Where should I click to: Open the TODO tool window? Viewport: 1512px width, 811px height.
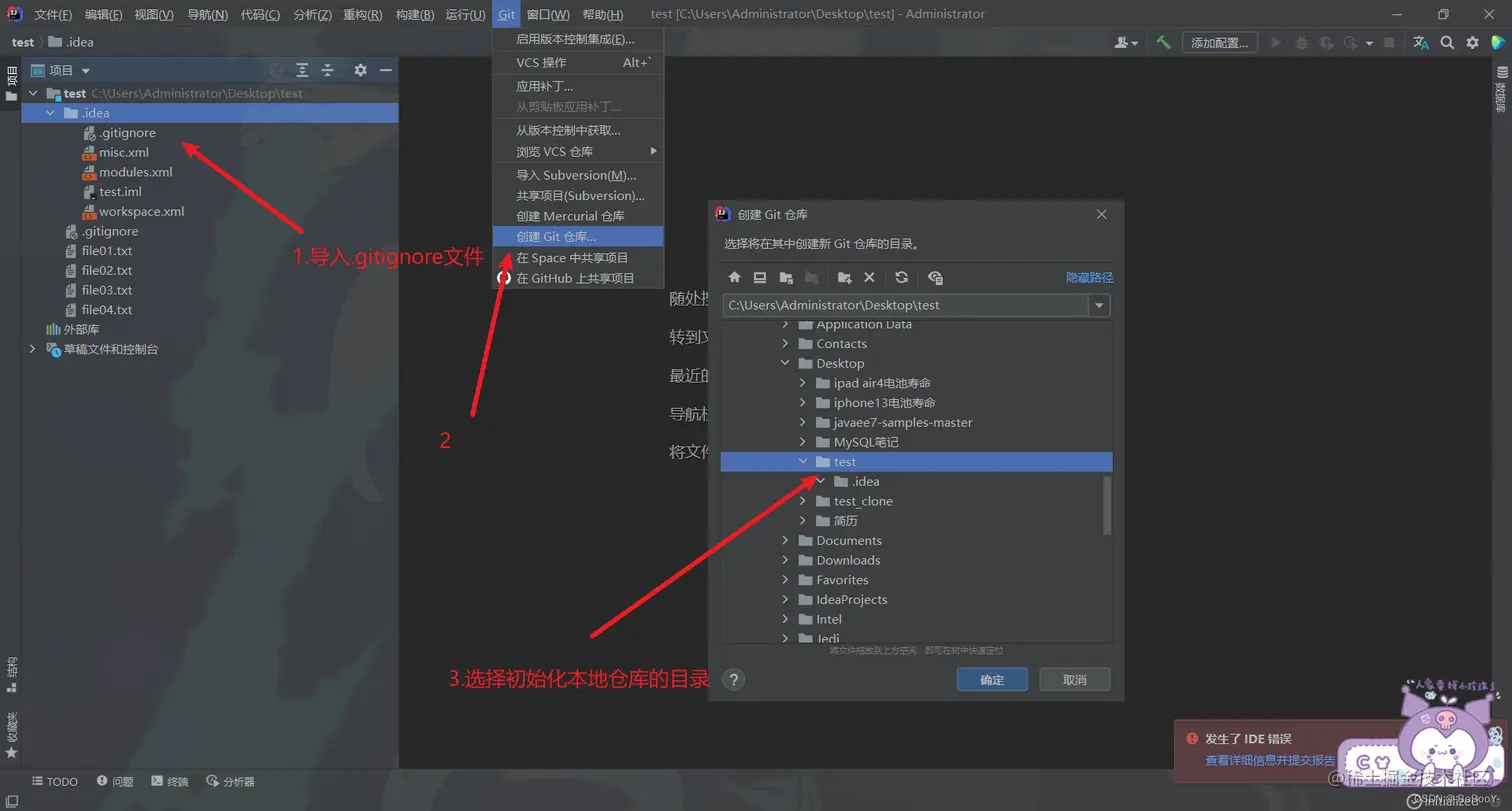(x=54, y=782)
